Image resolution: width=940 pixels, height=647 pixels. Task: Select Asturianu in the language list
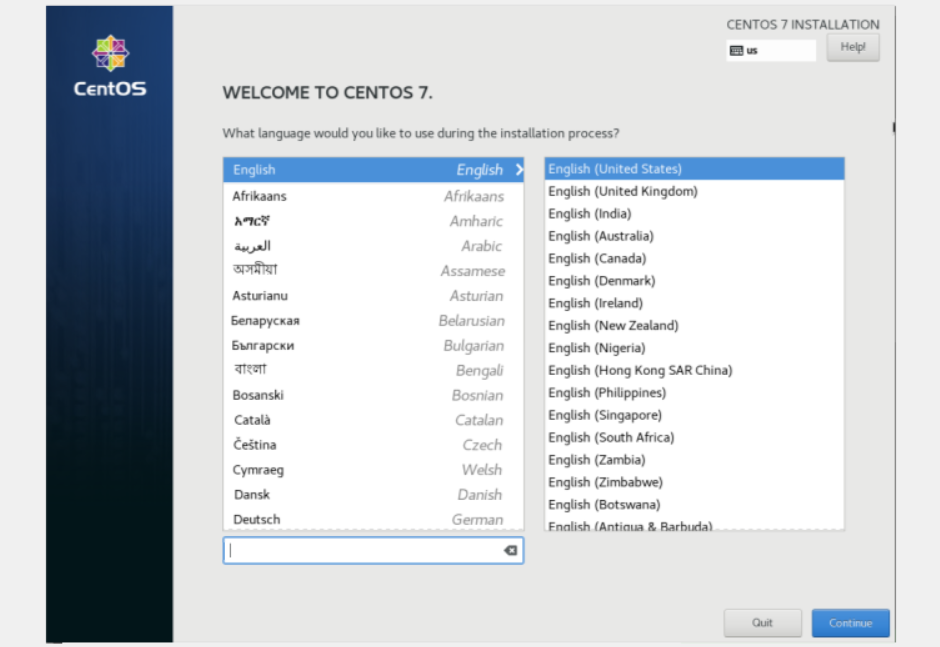pyautogui.click(x=373, y=296)
